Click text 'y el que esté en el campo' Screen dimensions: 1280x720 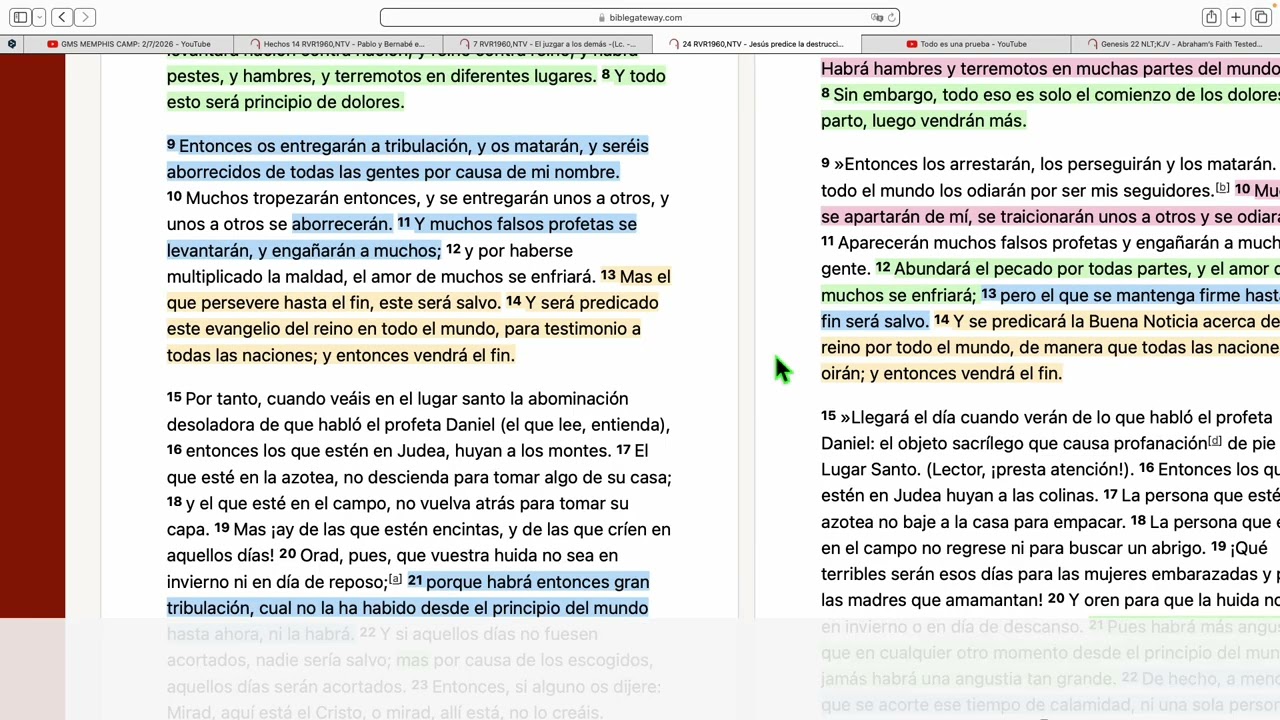coord(286,503)
